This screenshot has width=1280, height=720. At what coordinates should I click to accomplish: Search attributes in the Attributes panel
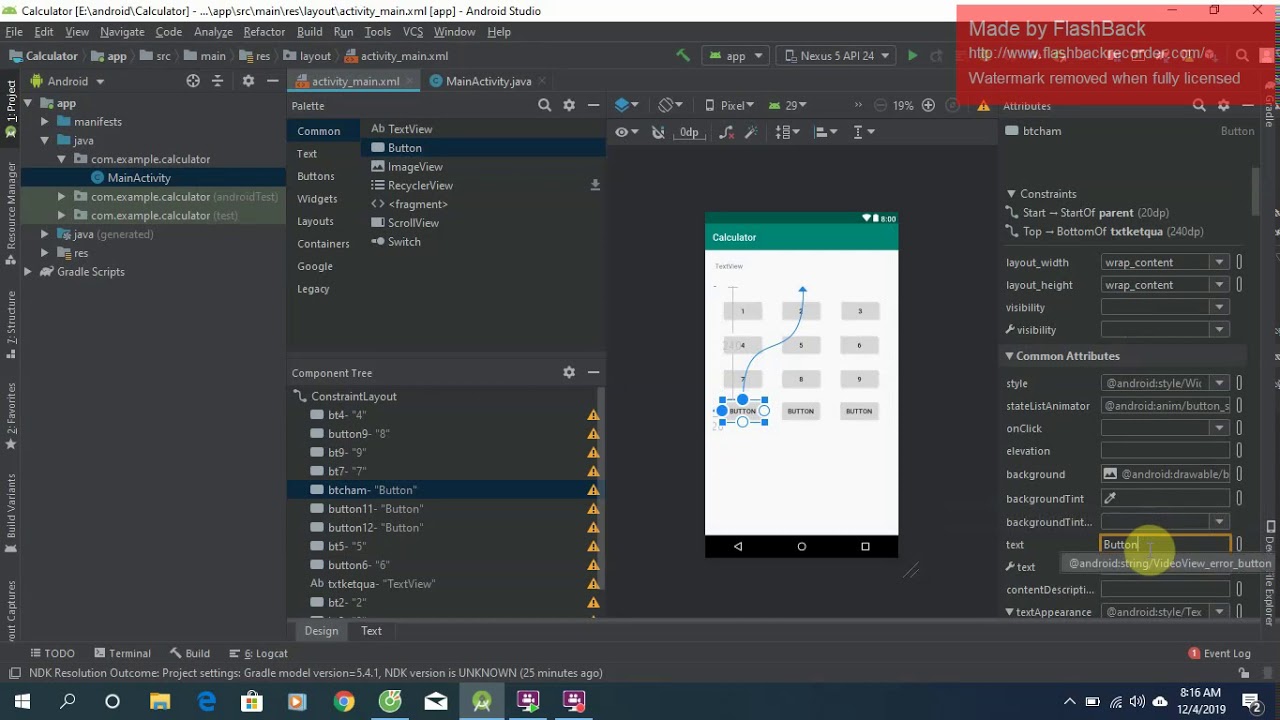[x=1199, y=105]
